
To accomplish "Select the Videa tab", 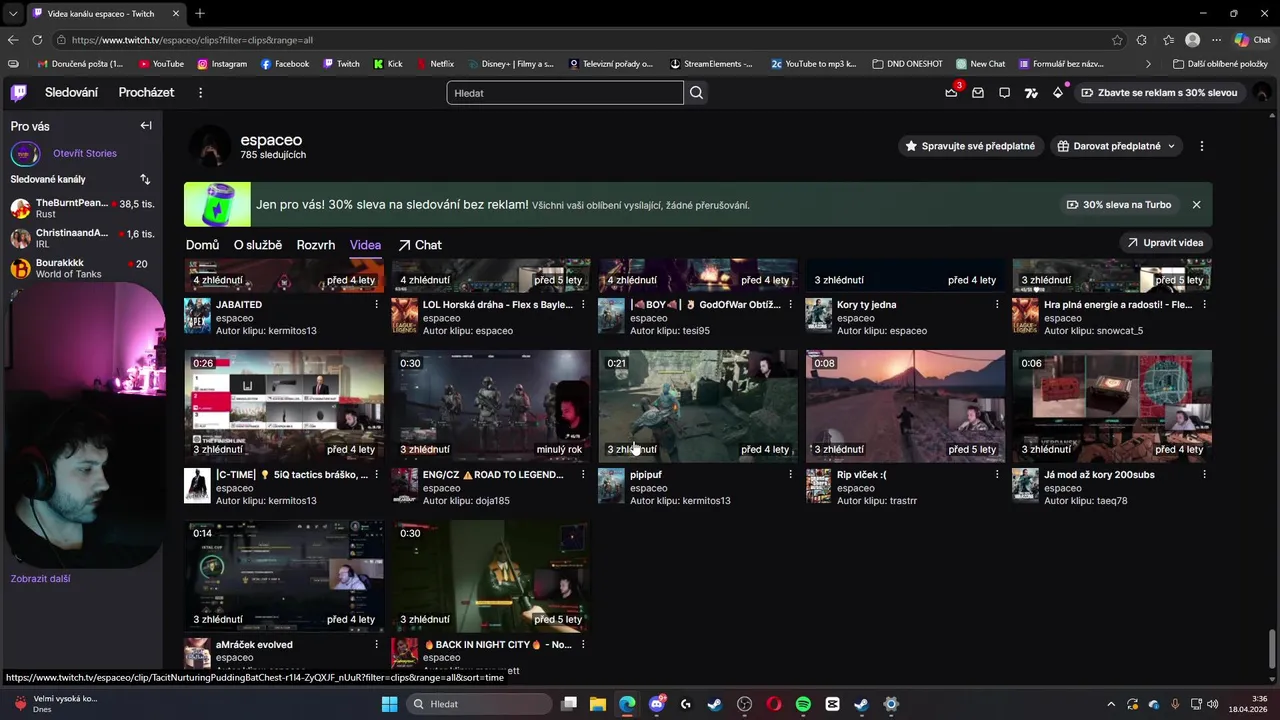I will 365,245.
